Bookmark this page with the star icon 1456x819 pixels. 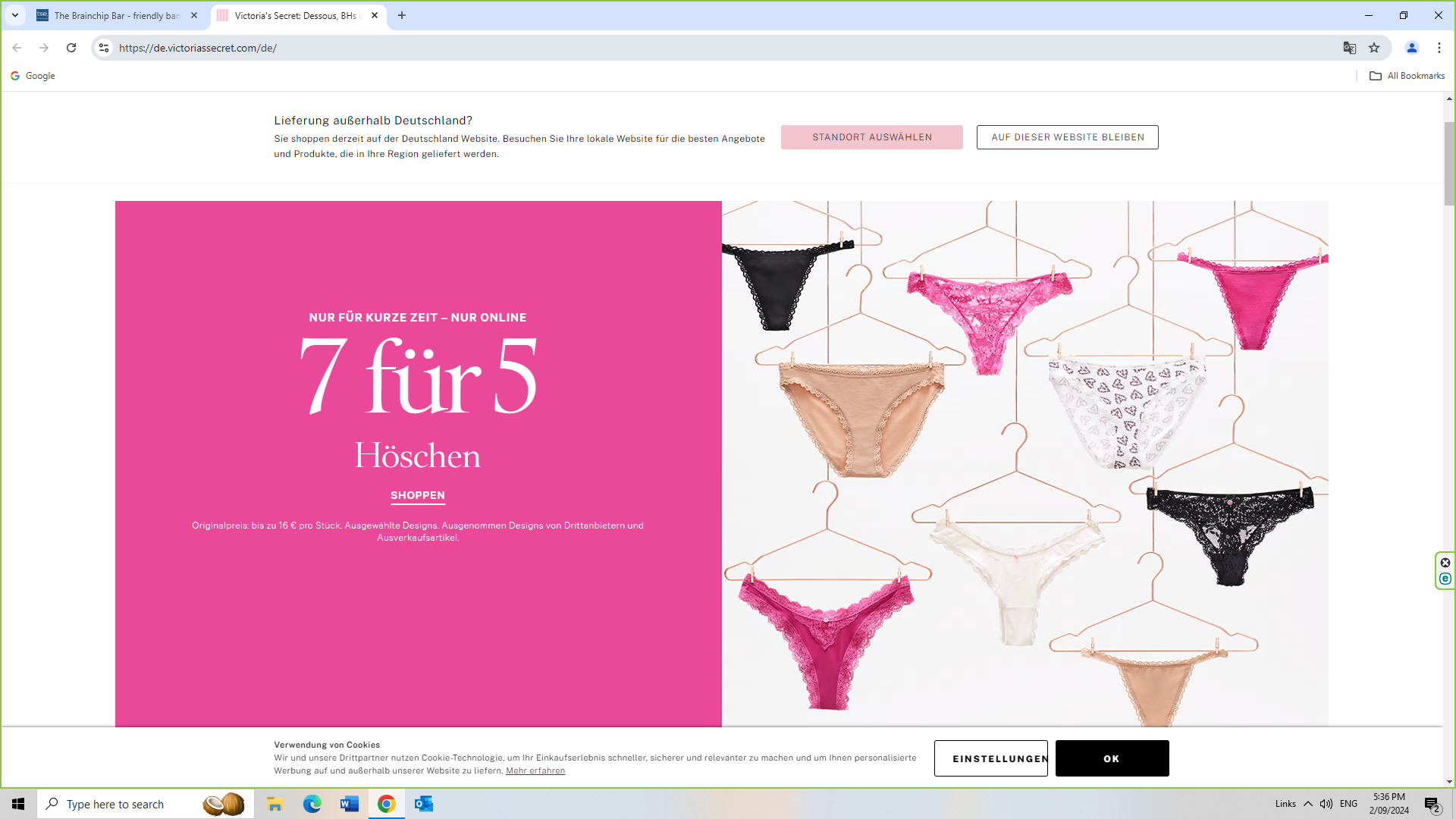coord(1374,48)
